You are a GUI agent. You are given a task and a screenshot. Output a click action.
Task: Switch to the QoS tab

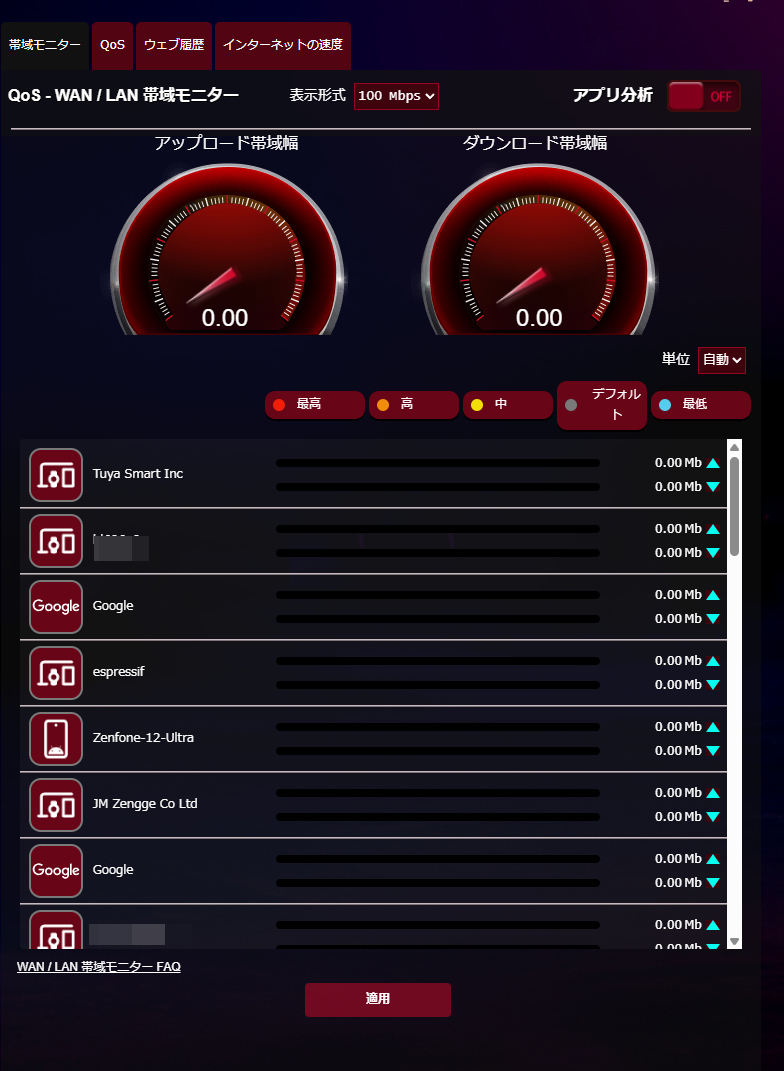[x=113, y=46]
